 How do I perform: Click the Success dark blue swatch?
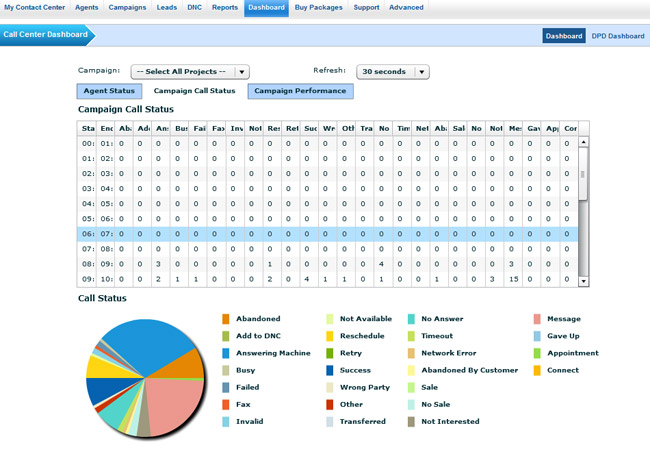tap(330, 370)
